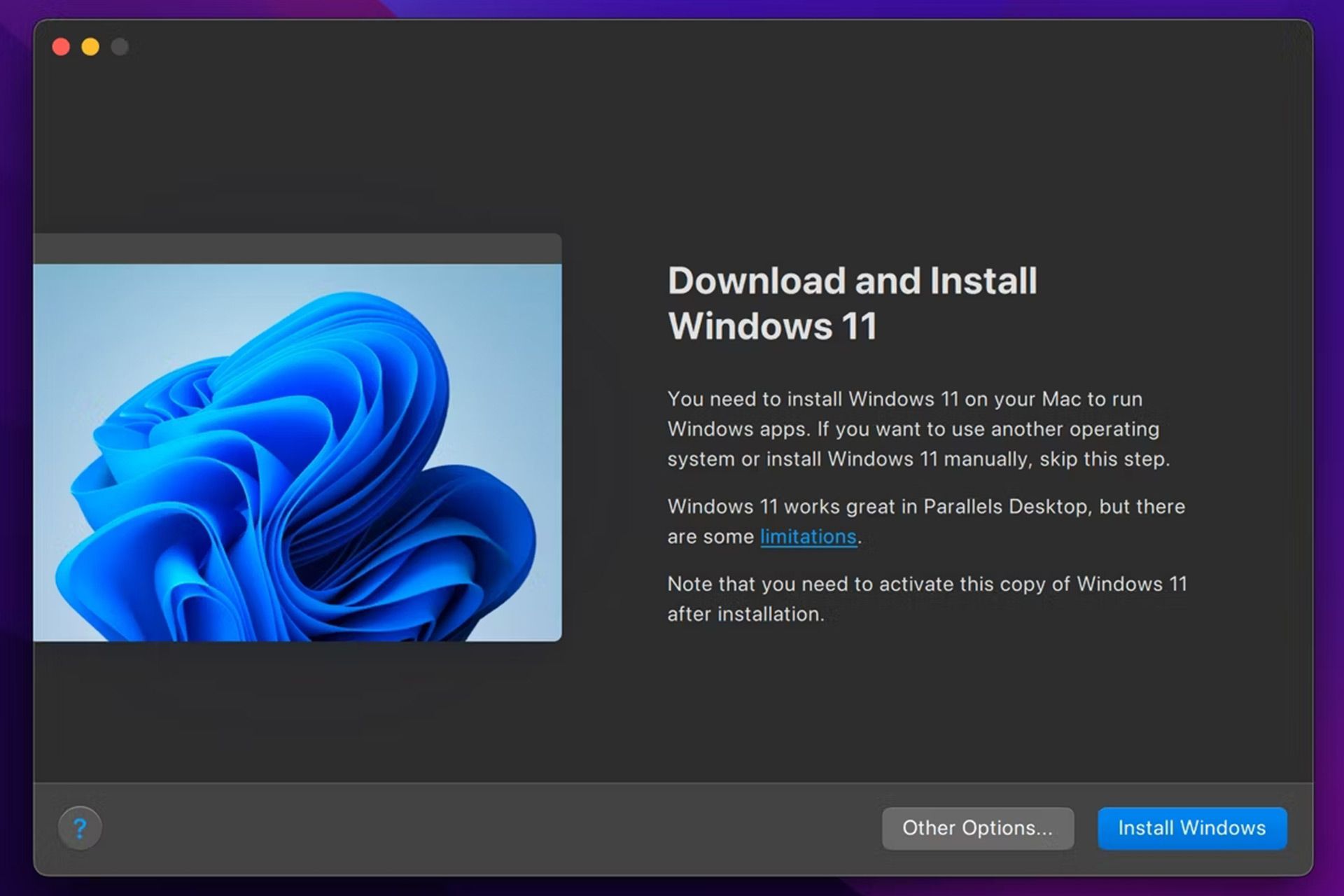This screenshot has width=1344, height=896.
Task: Select the gray title strip above the preview
Action: pos(297,248)
